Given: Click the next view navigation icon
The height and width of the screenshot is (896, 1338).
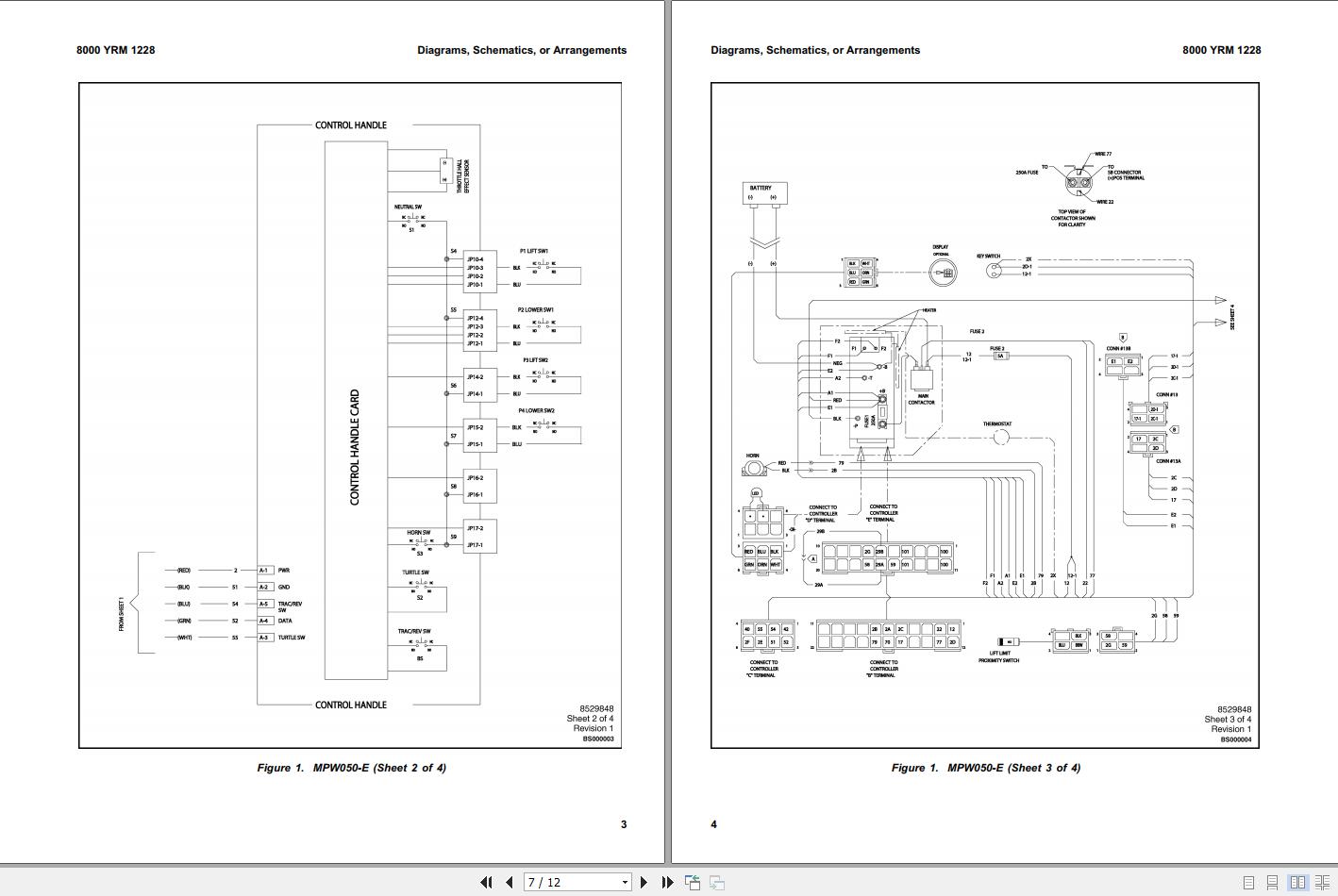Looking at the screenshot, I should [x=717, y=882].
